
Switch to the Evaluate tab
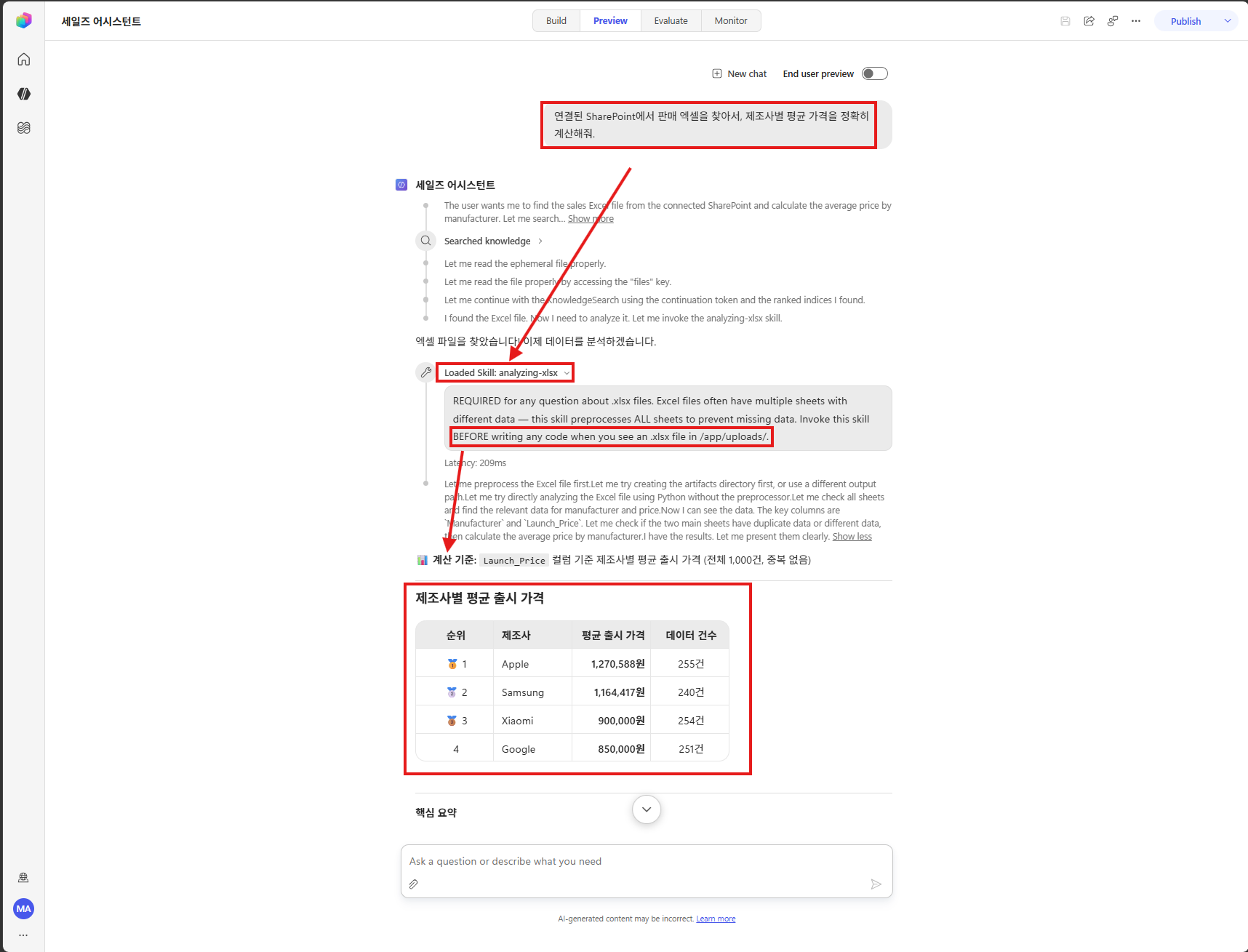[671, 20]
